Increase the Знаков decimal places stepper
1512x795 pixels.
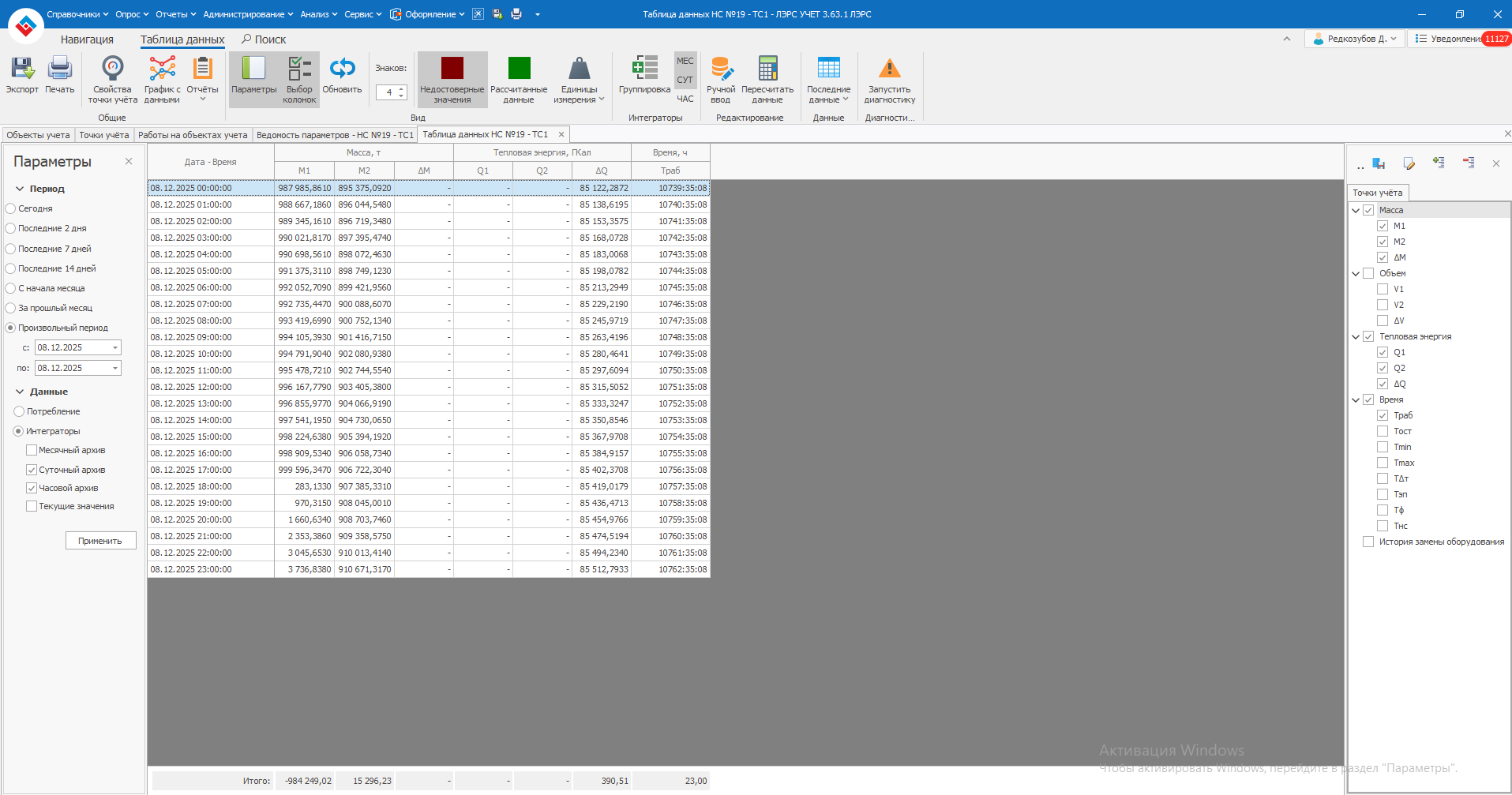point(402,89)
